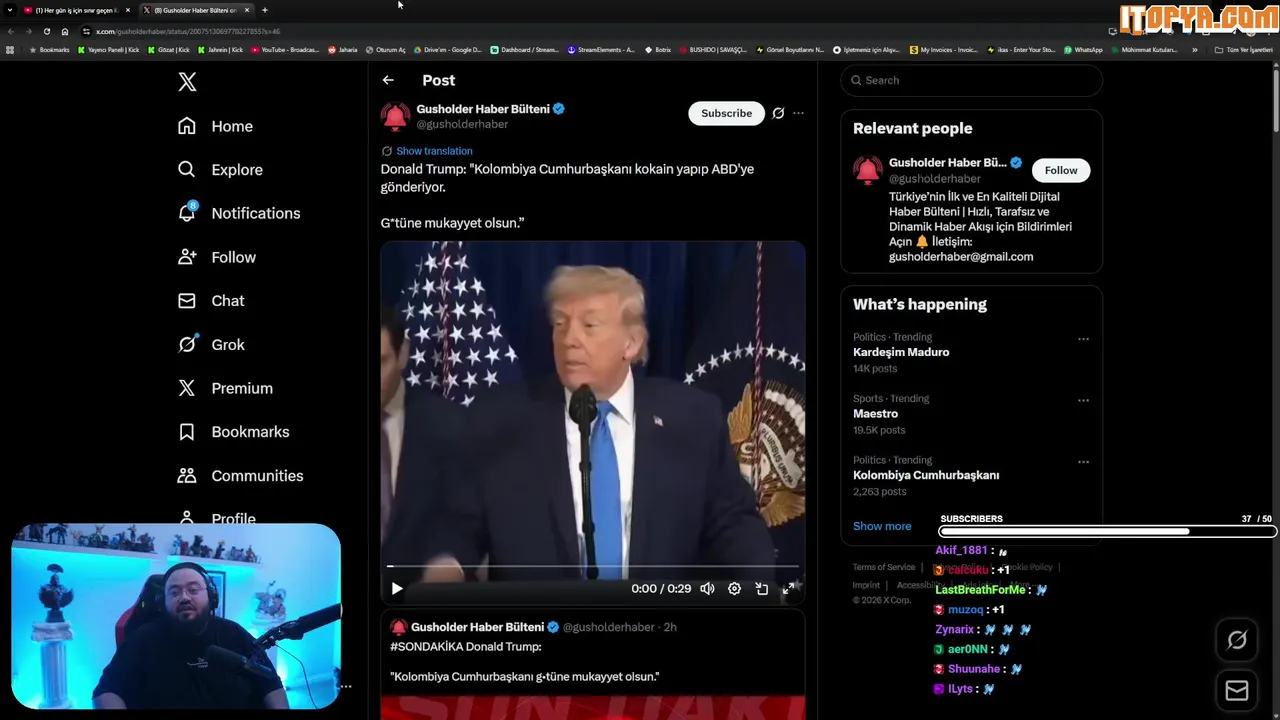Screen dimensions: 1280x720
Task: Open the tab search dropdown
Action: pyautogui.click(x=10, y=10)
